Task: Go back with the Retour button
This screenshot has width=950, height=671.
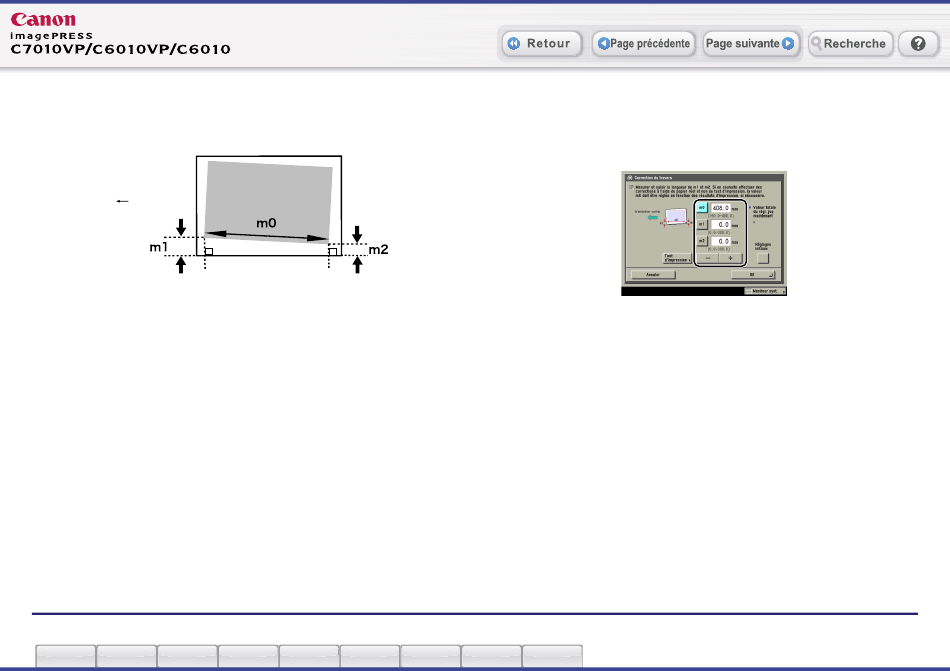Action: click(542, 44)
